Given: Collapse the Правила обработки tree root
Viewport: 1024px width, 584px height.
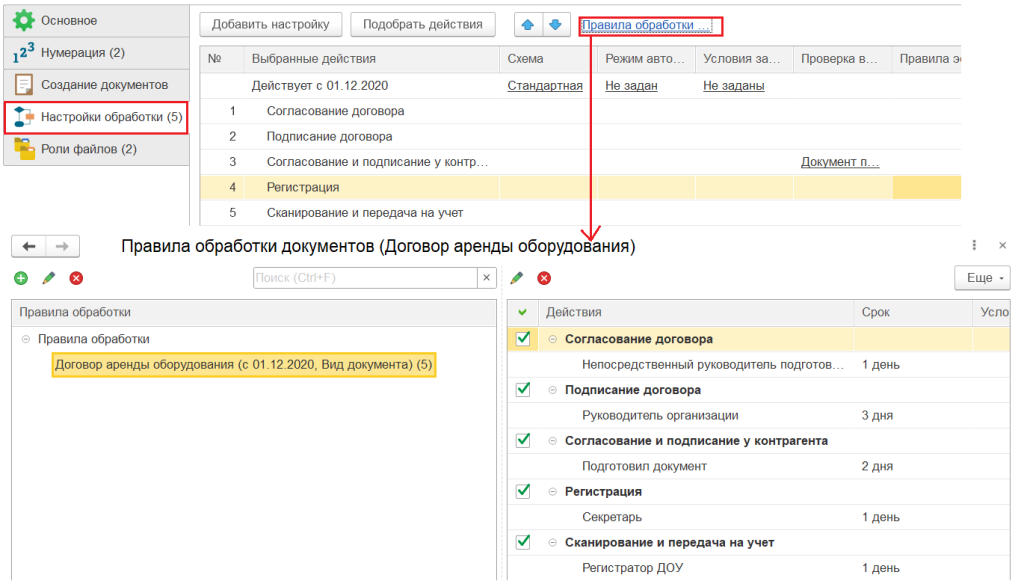Looking at the screenshot, I should (25, 339).
